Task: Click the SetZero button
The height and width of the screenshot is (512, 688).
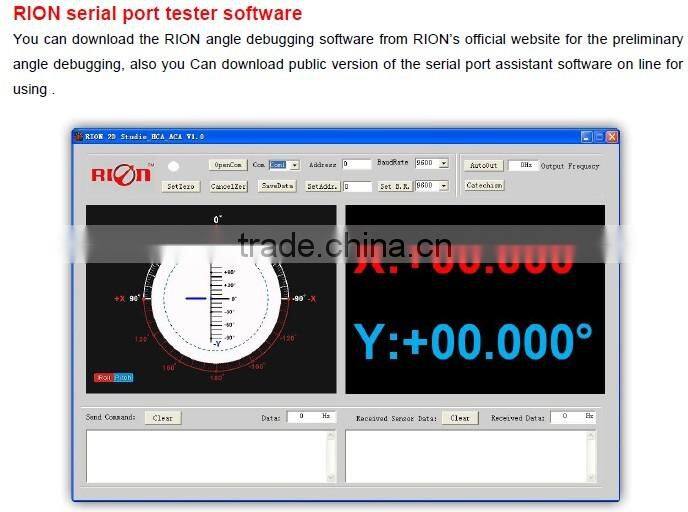Action: (x=181, y=186)
